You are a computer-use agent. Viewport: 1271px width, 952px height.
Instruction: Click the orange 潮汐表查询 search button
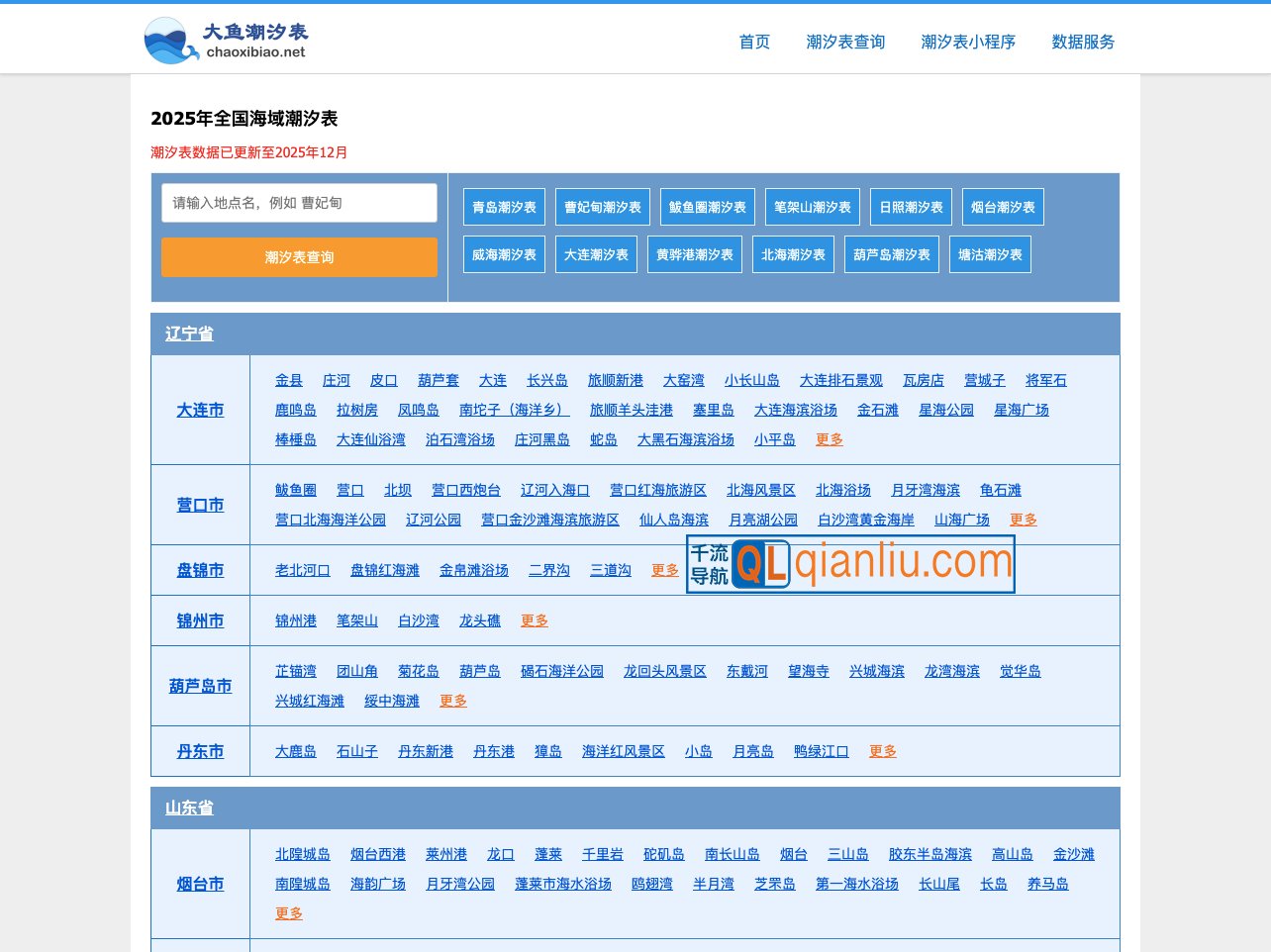click(x=299, y=257)
